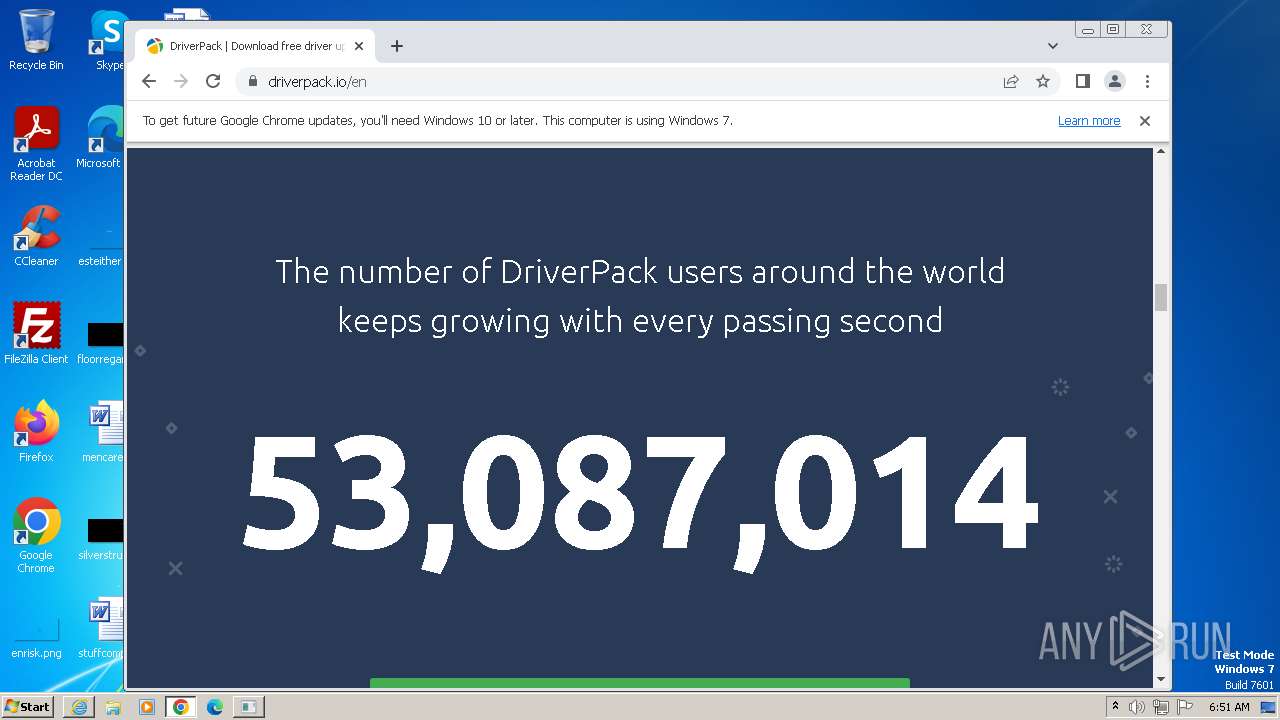The height and width of the screenshot is (720, 1280).
Task: Reload the DriverPack page
Action: click(x=212, y=82)
